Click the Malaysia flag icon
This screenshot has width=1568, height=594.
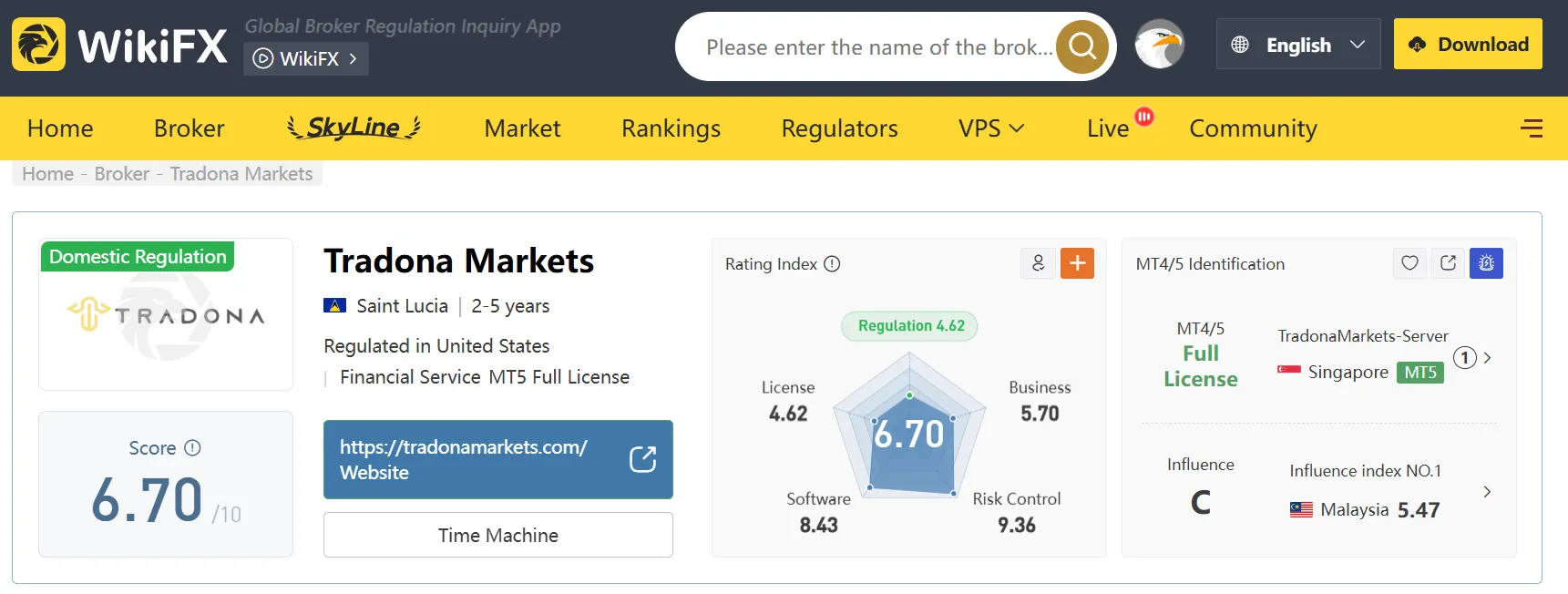pos(1301,509)
